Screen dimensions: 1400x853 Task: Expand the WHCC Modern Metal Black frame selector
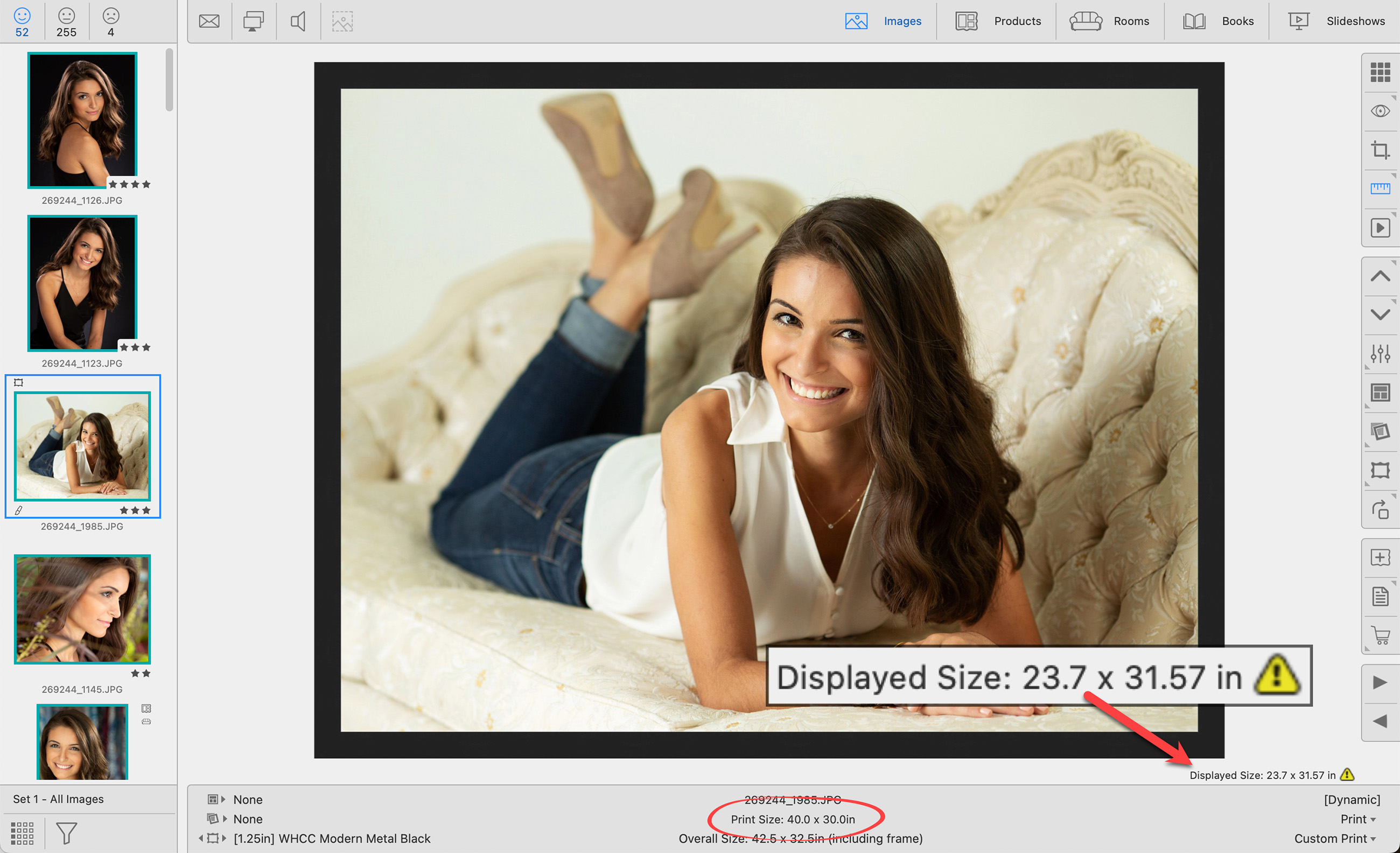[331, 838]
